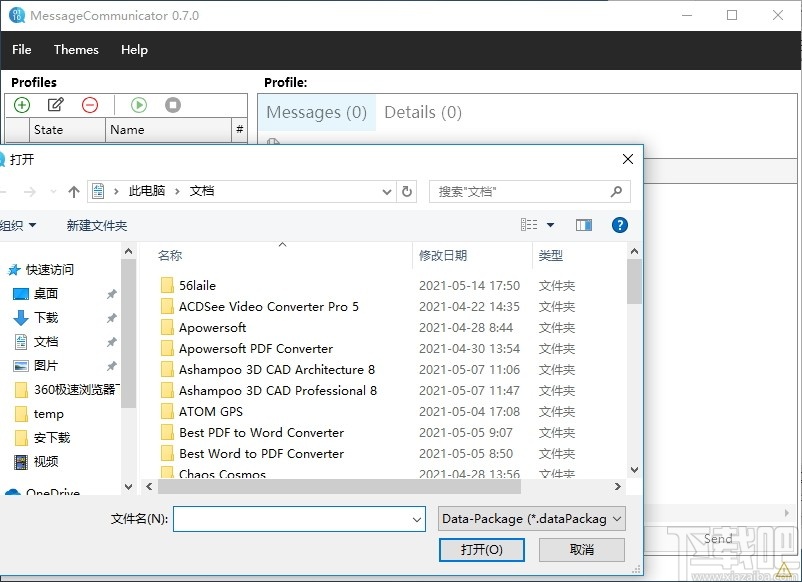The image size is (802, 582).
Task: Switch to the Messages tab
Action: 316,112
